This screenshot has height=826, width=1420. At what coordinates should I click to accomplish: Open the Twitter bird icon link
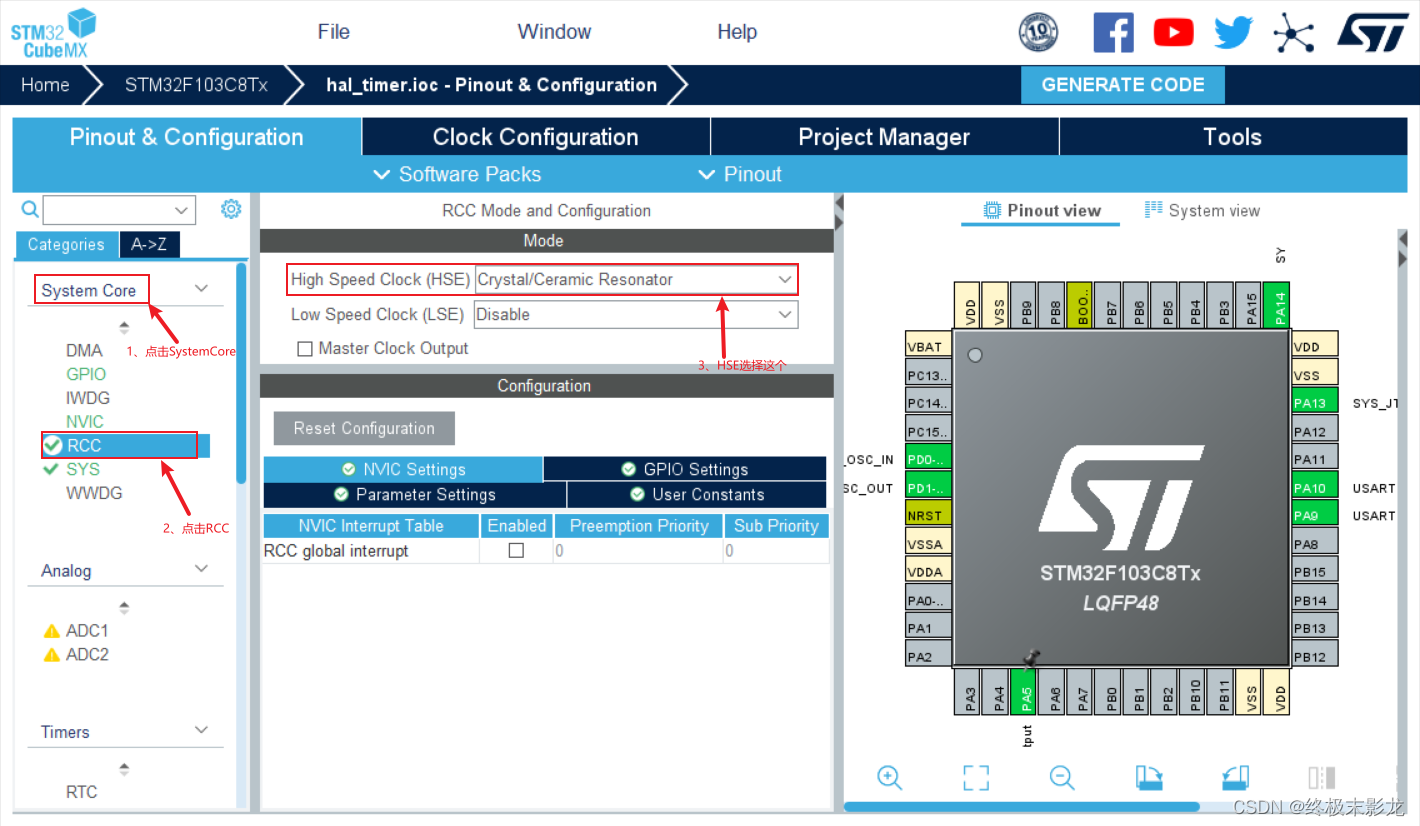(x=1233, y=33)
